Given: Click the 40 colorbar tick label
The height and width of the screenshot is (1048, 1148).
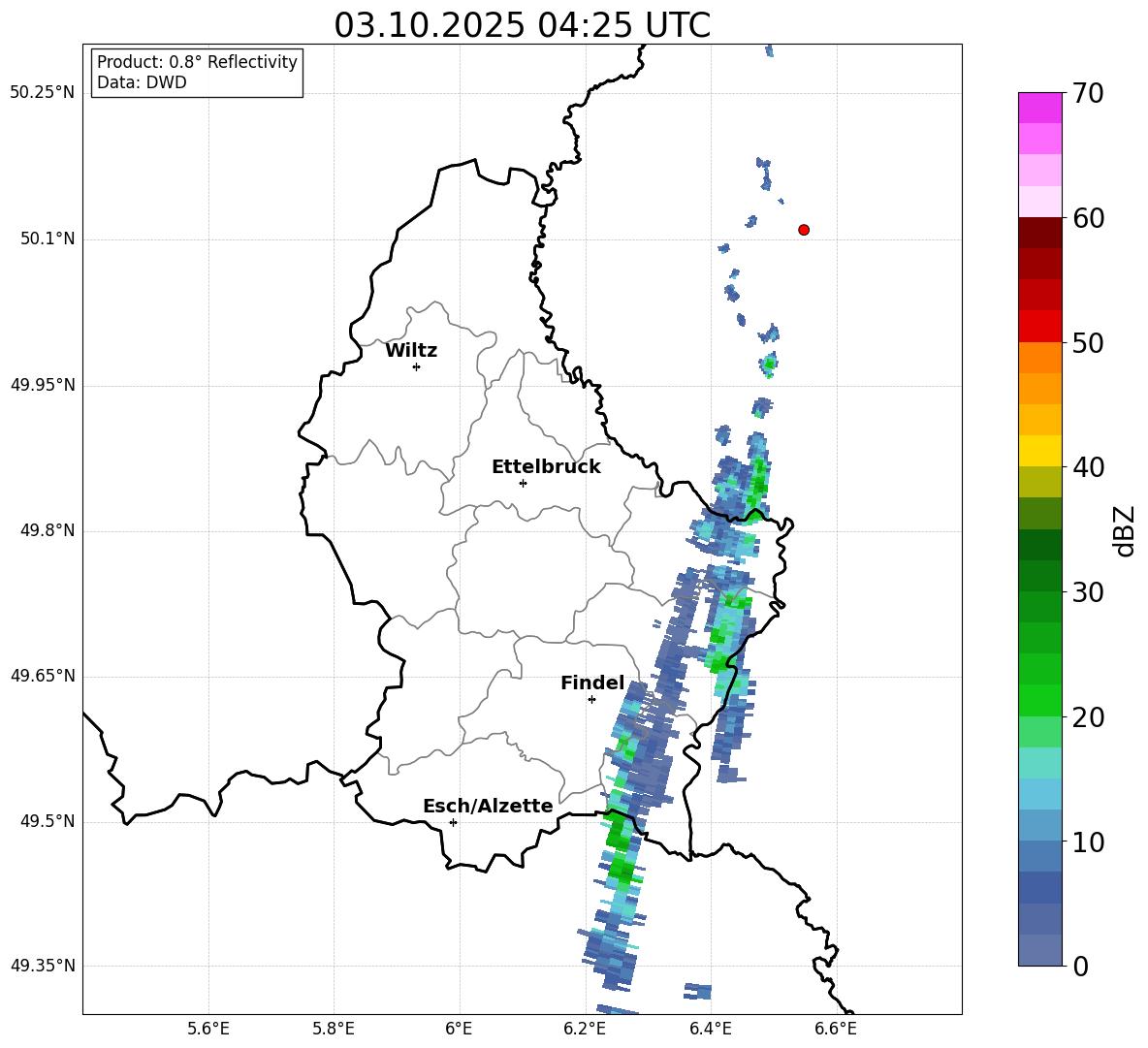Looking at the screenshot, I should pos(1088,467).
